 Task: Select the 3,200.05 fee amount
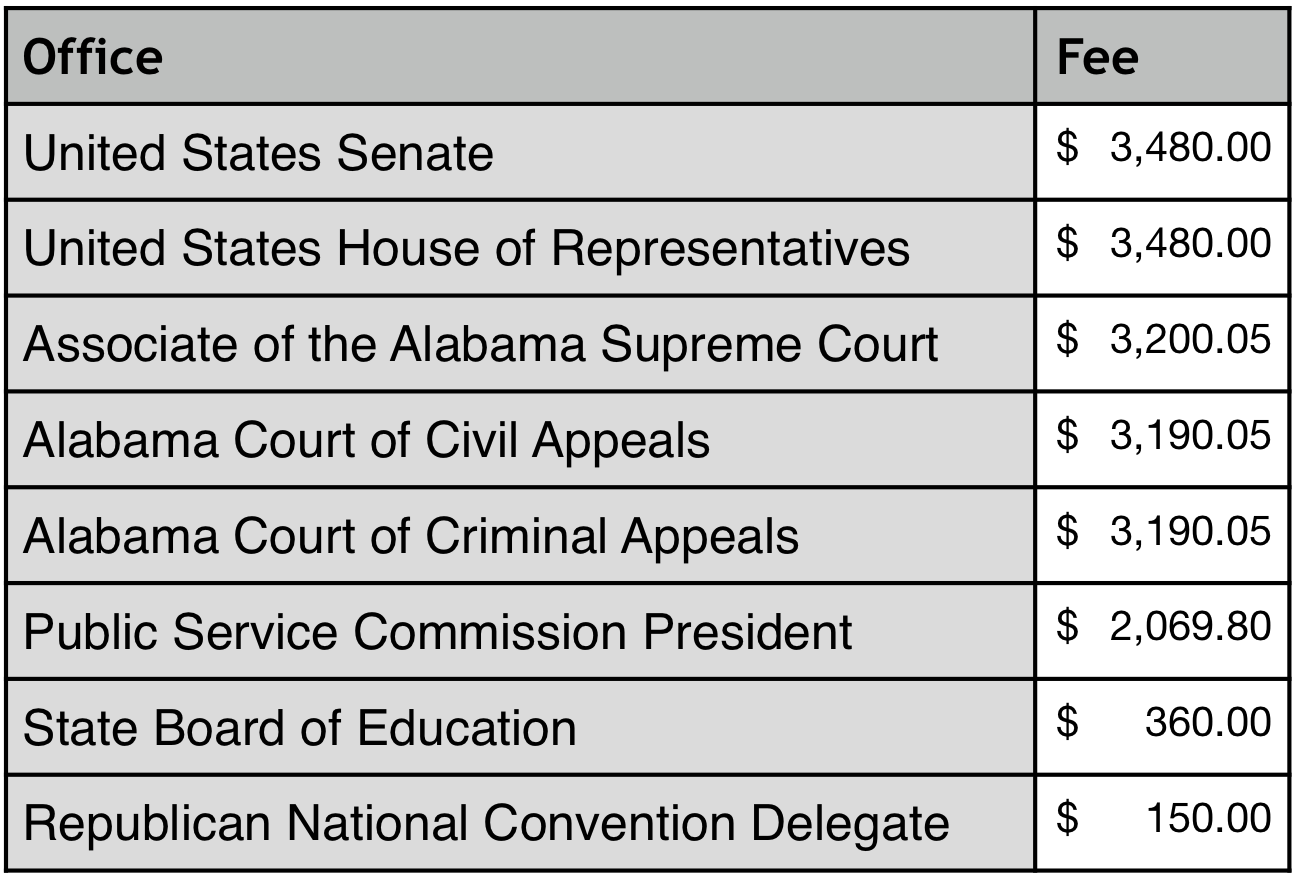[1190, 341]
